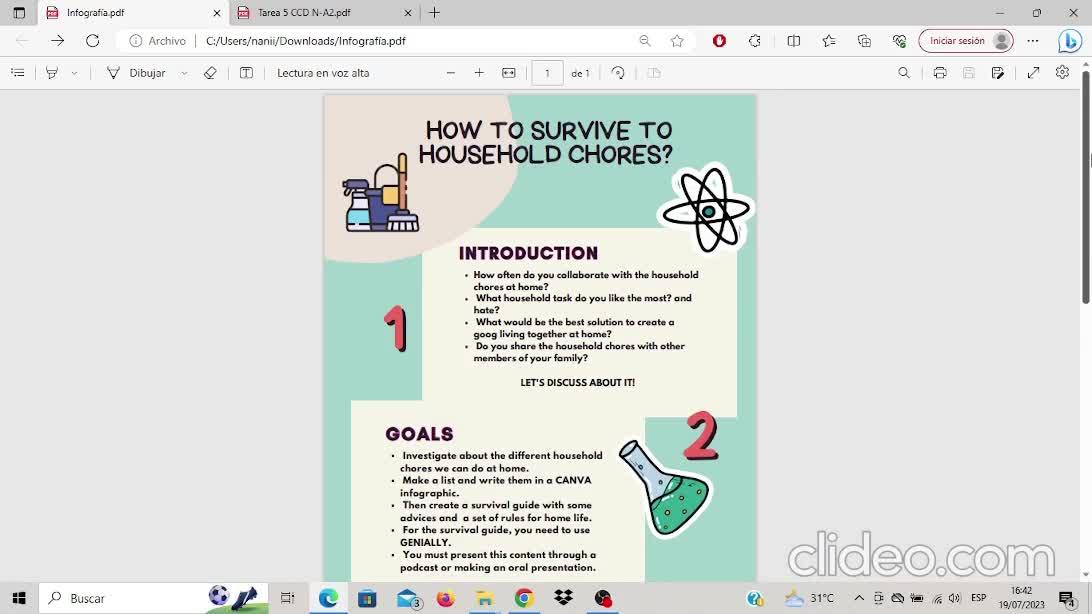Expand the Dibujar options arrow
Image resolution: width=1092 pixels, height=614 pixels.
point(184,73)
